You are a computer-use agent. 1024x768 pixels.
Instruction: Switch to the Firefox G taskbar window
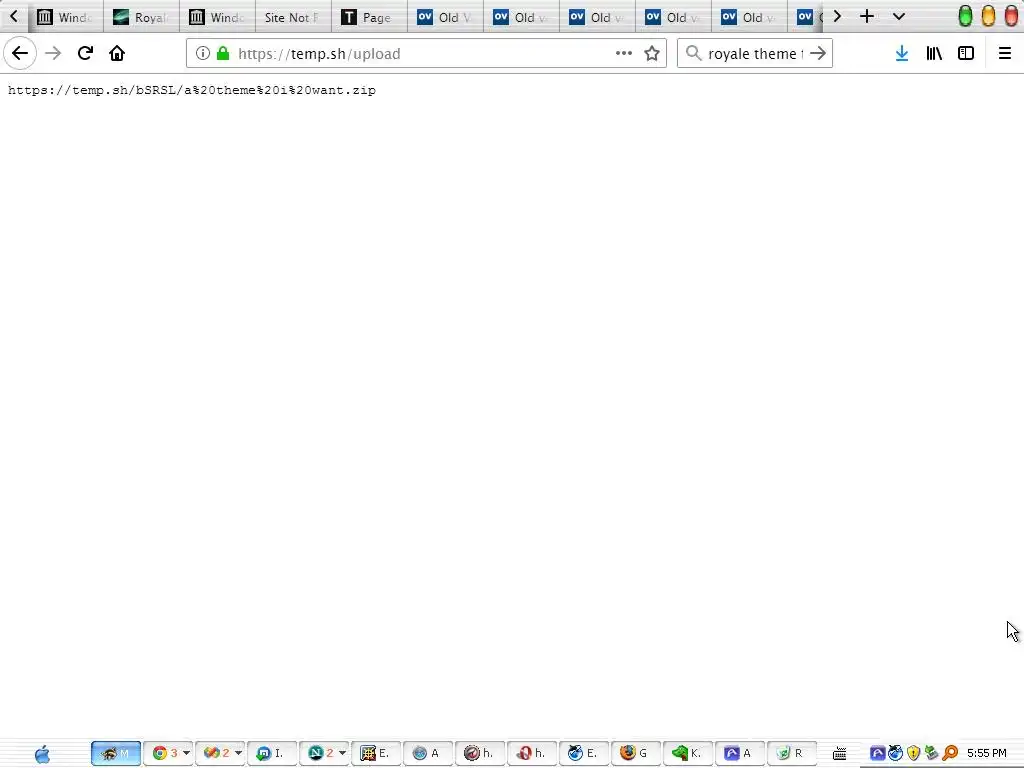point(635,754)
